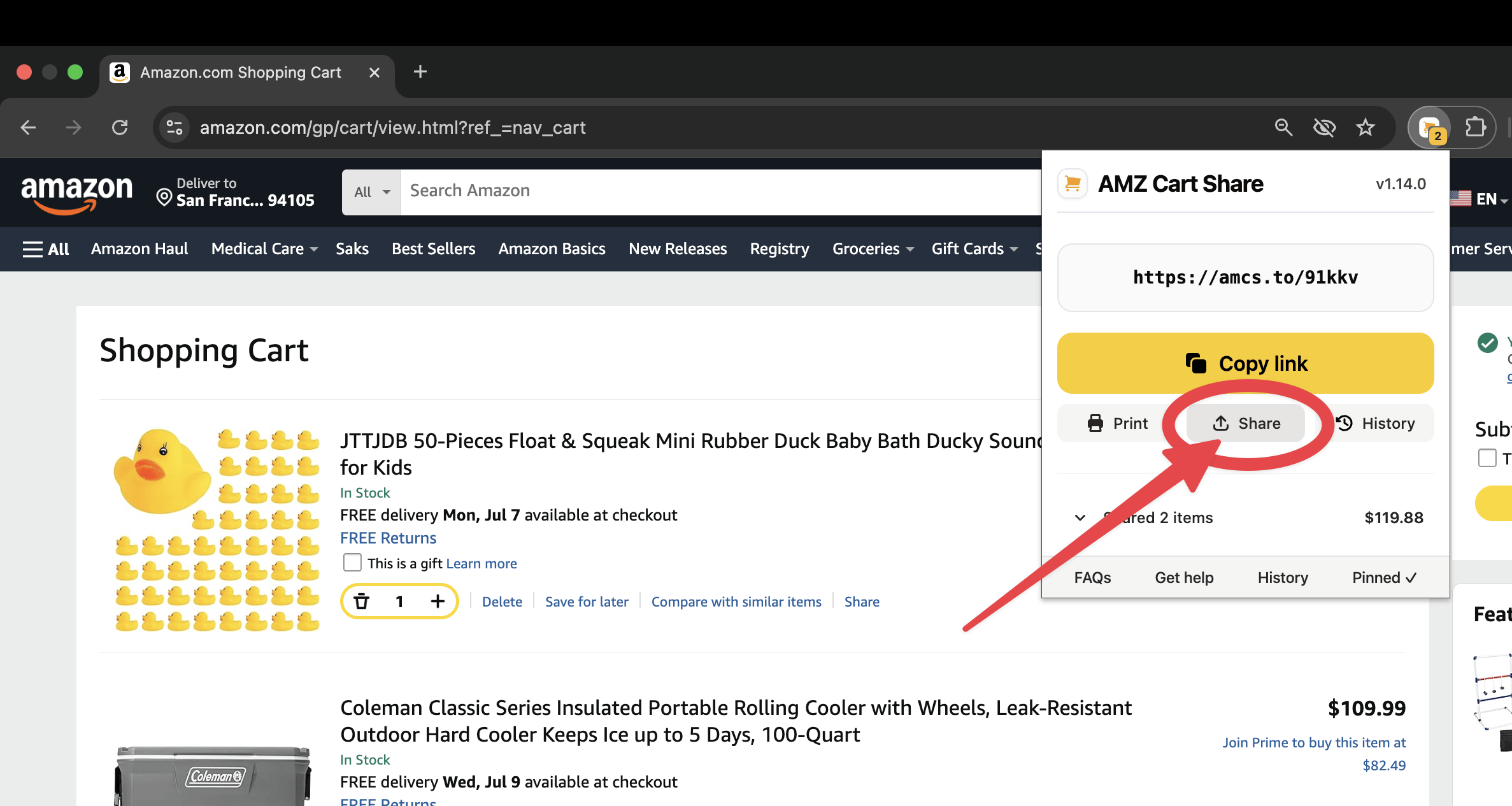1512x806 pixels.
Task: Collapse the 'Shared 2 items' section chevron
Action: (1080, 517)
